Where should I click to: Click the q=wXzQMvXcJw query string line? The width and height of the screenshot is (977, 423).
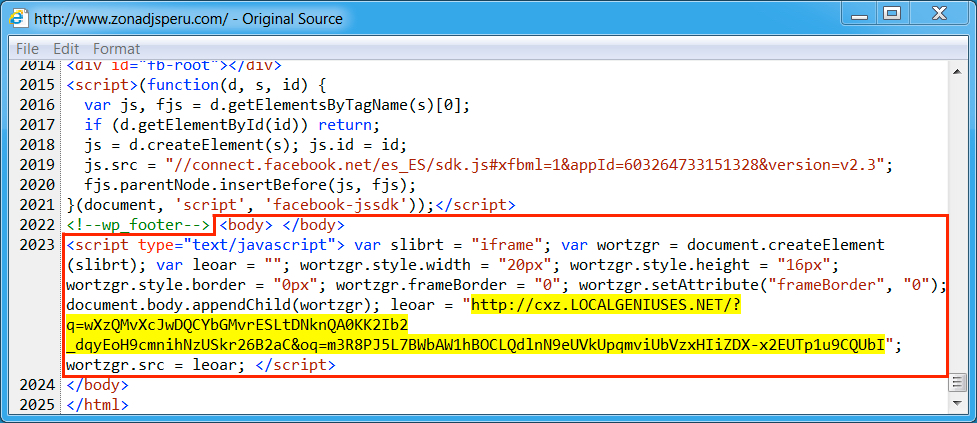(237, 325)
